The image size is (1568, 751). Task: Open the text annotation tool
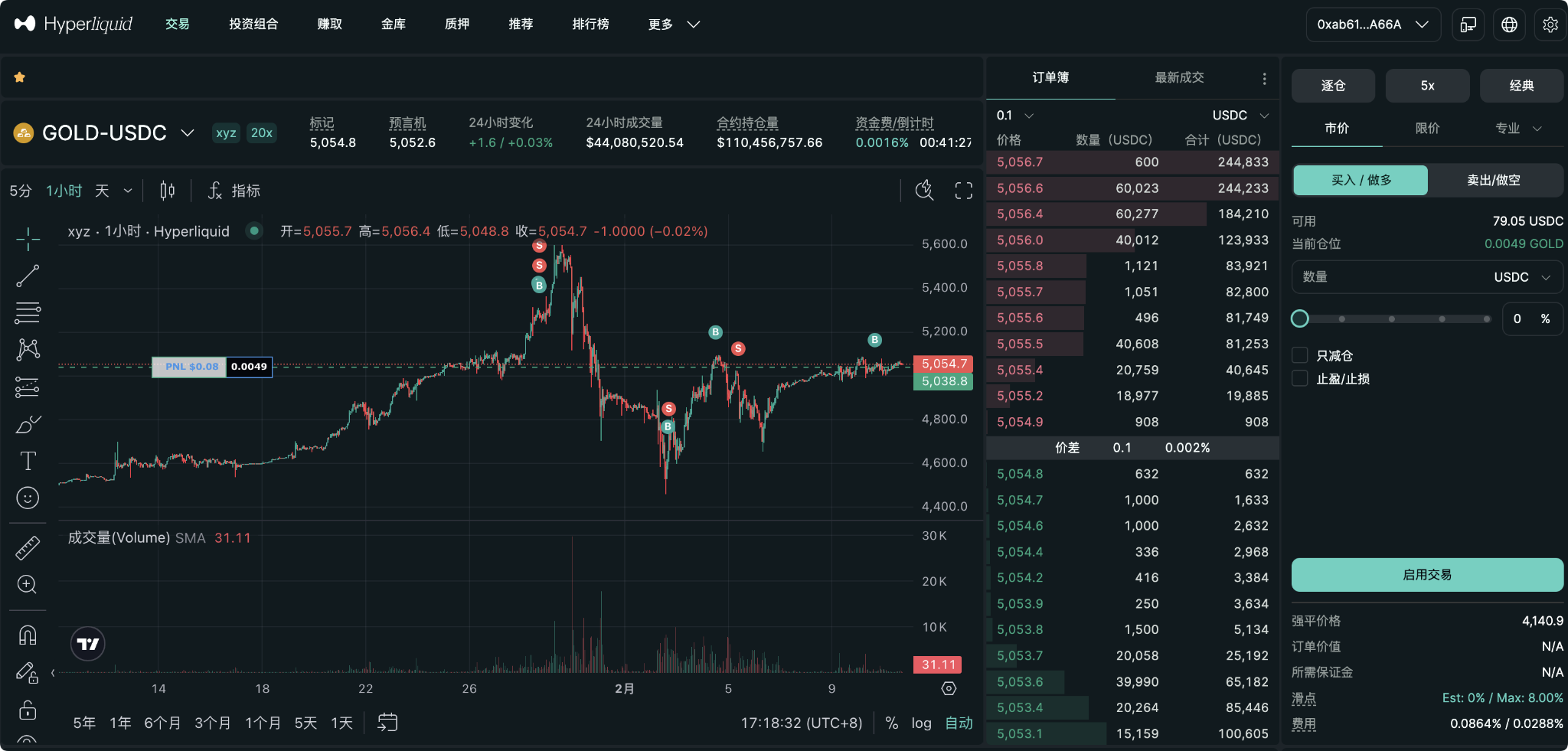[x=28, y=460]
